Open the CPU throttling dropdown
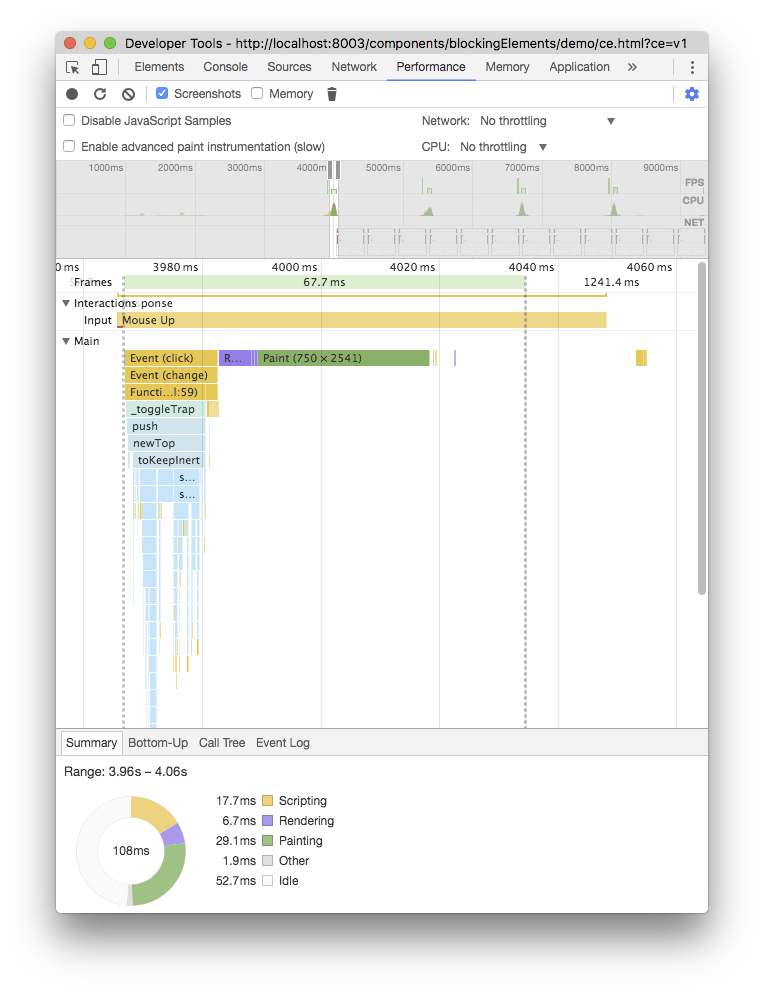Screen dimensions: 764x993 pyautogui.click(x=504, y=147)
